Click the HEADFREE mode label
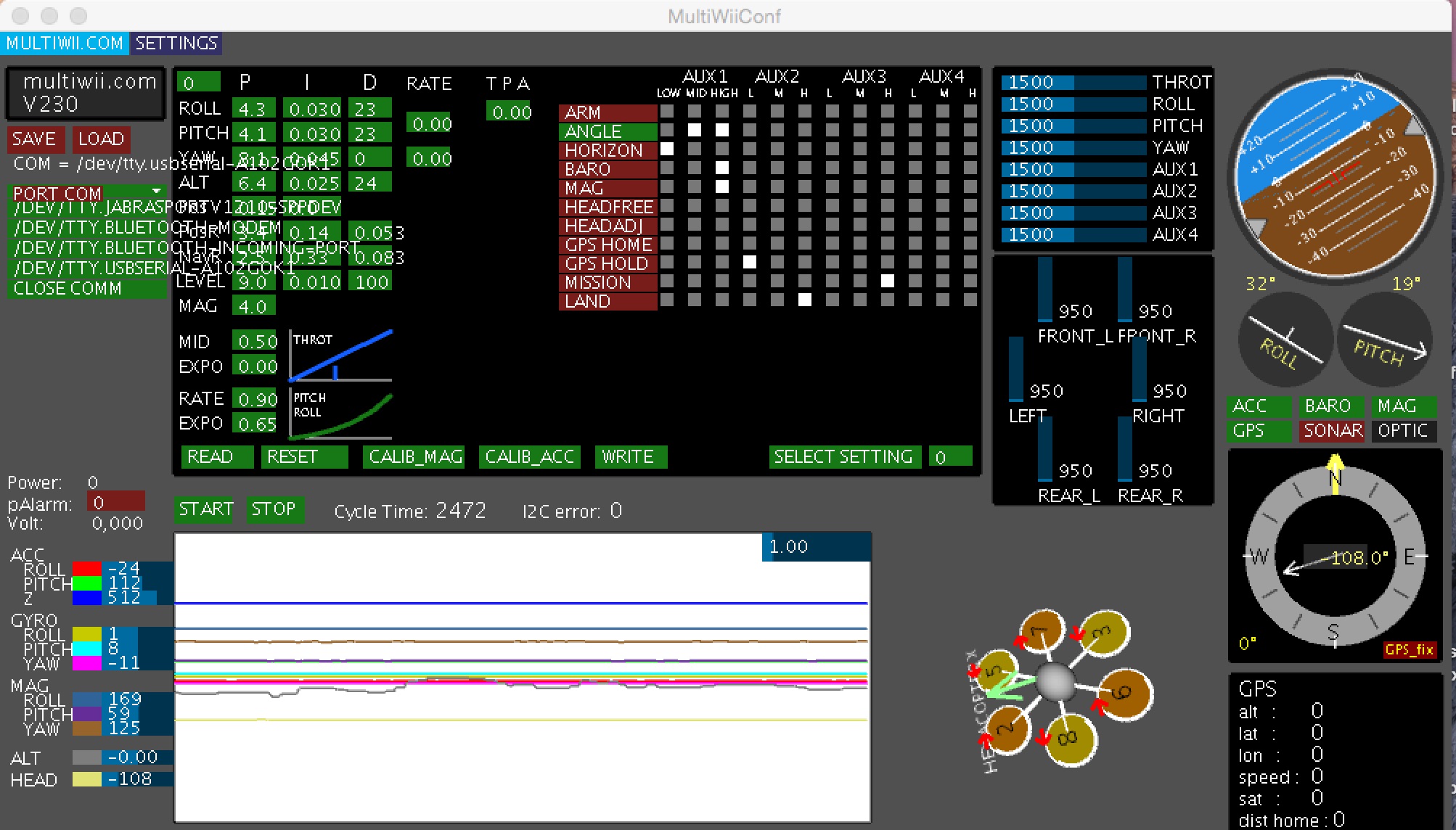The width and height of the screenshot is (1456, 830). [608, 207]
